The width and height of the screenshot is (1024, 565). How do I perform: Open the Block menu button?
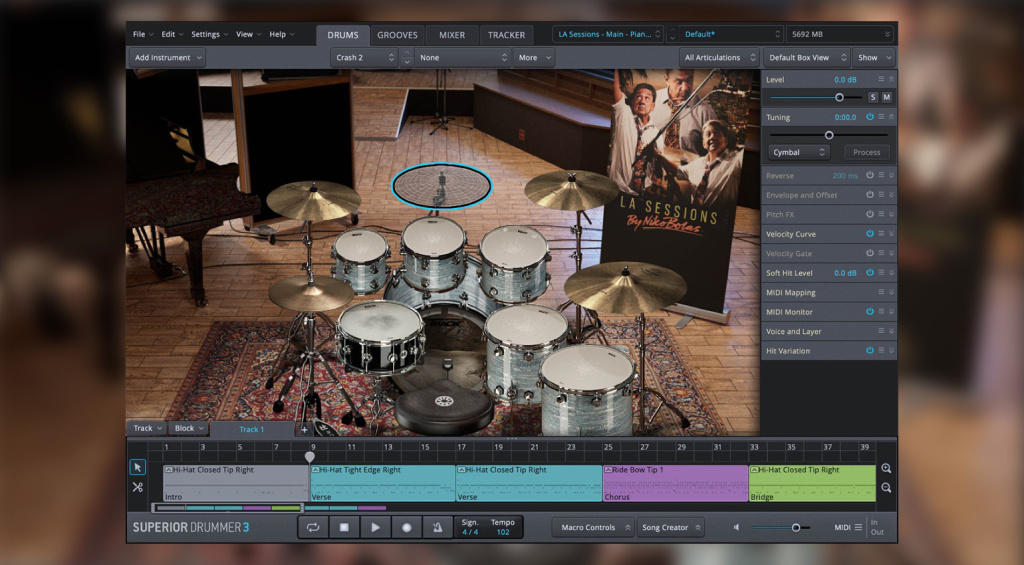[189, 428]
